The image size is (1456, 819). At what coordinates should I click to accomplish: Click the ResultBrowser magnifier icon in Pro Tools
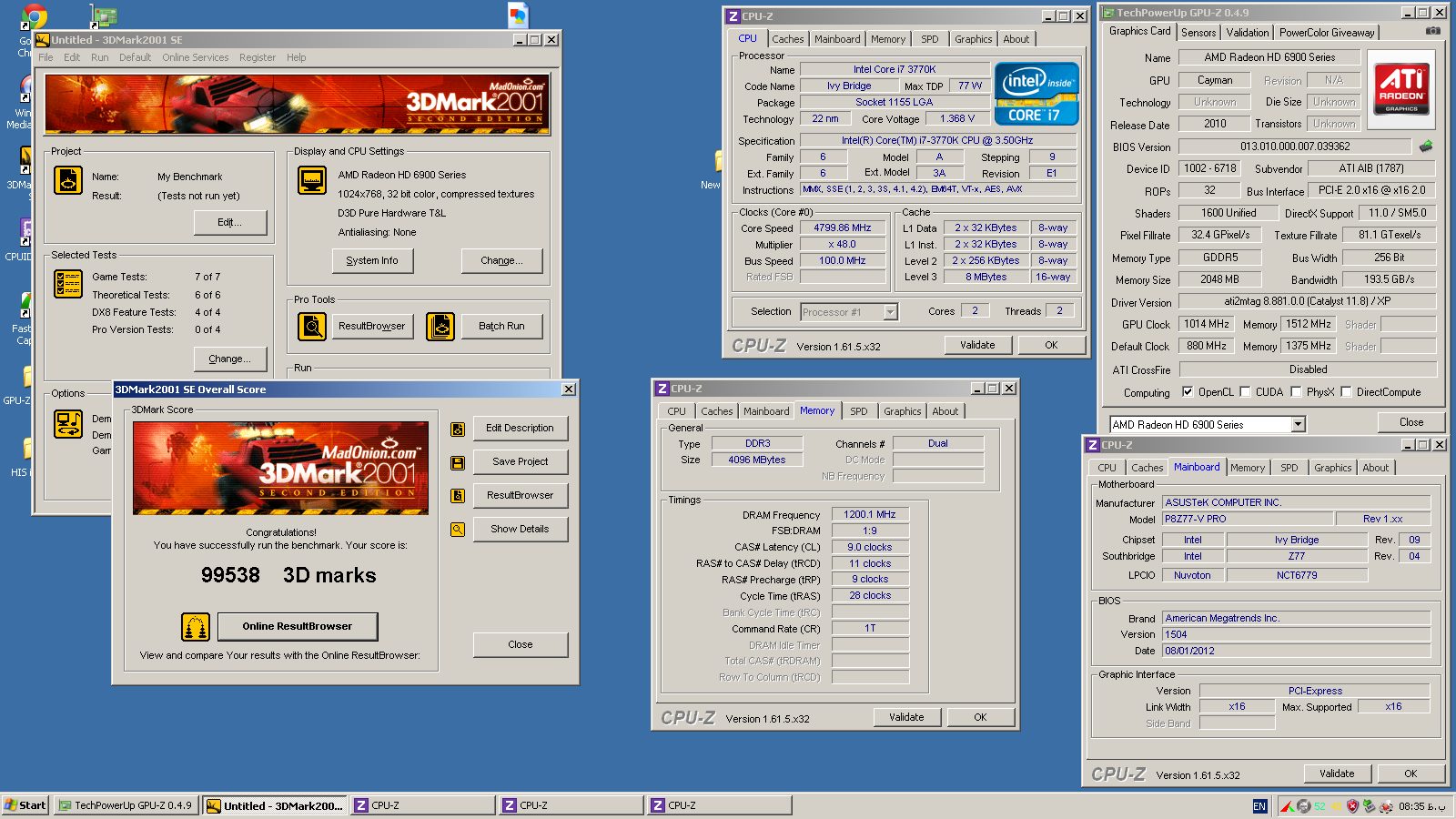(312, 326)
